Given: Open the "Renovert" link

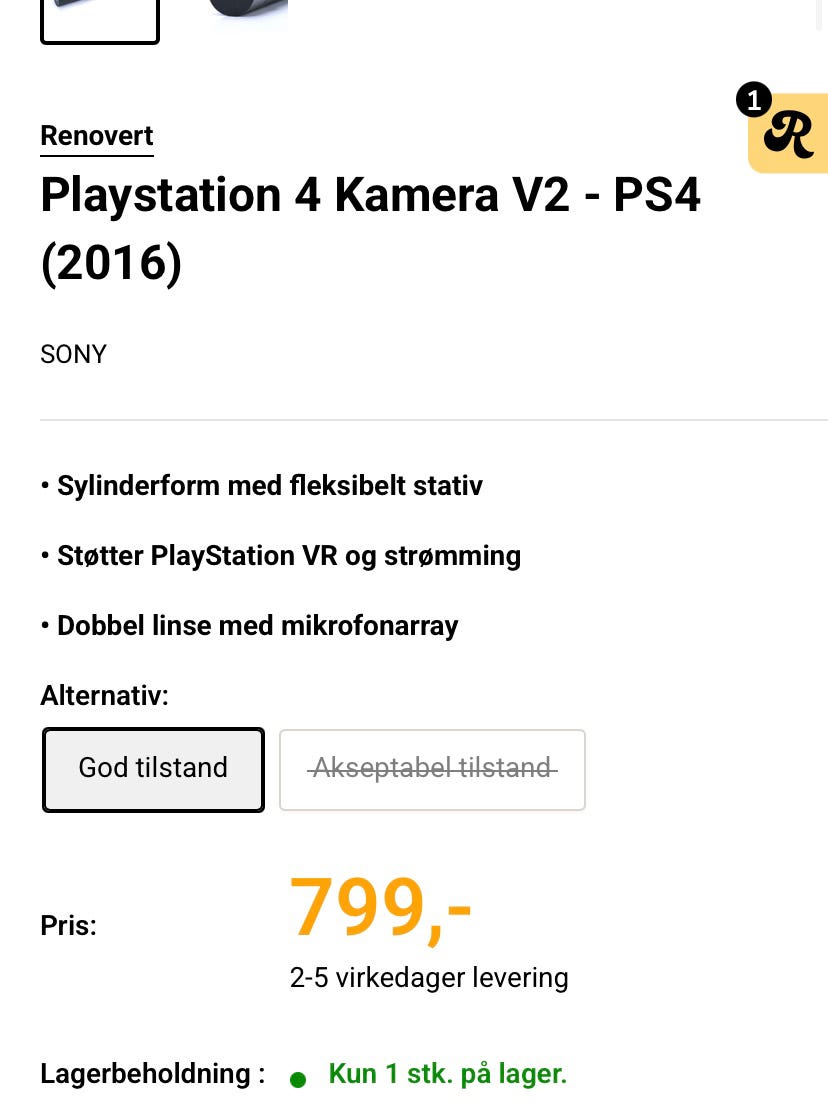Looking at the screenshot, I should click(x=97, y=136).
